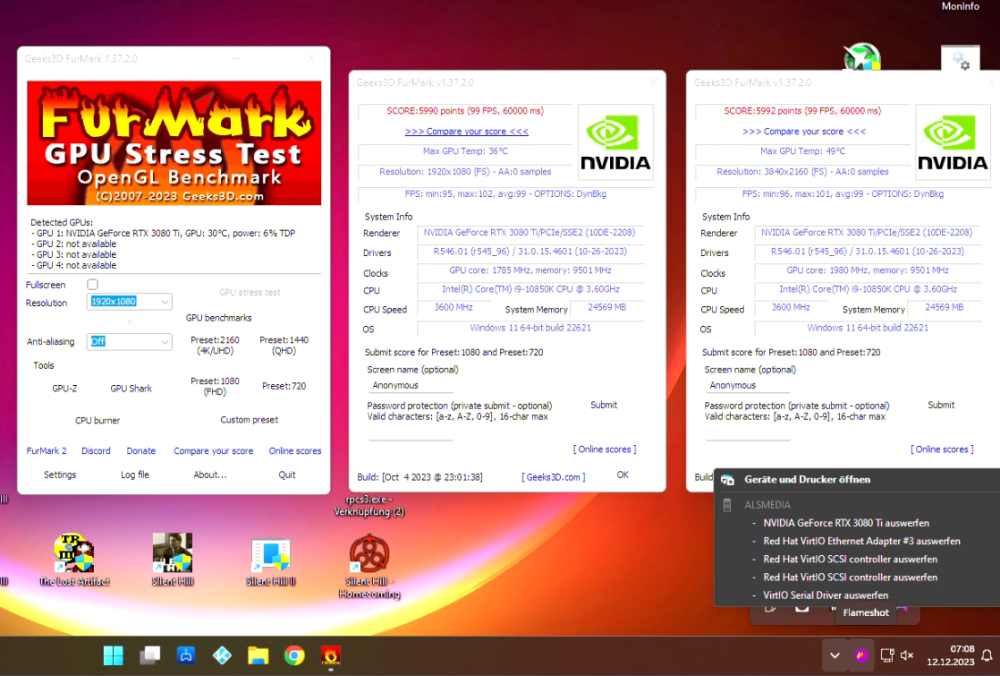Open The Lost Artifact desktop shortcut
The width and height of the screenshot is (1000, 676).
coord(74,559)
